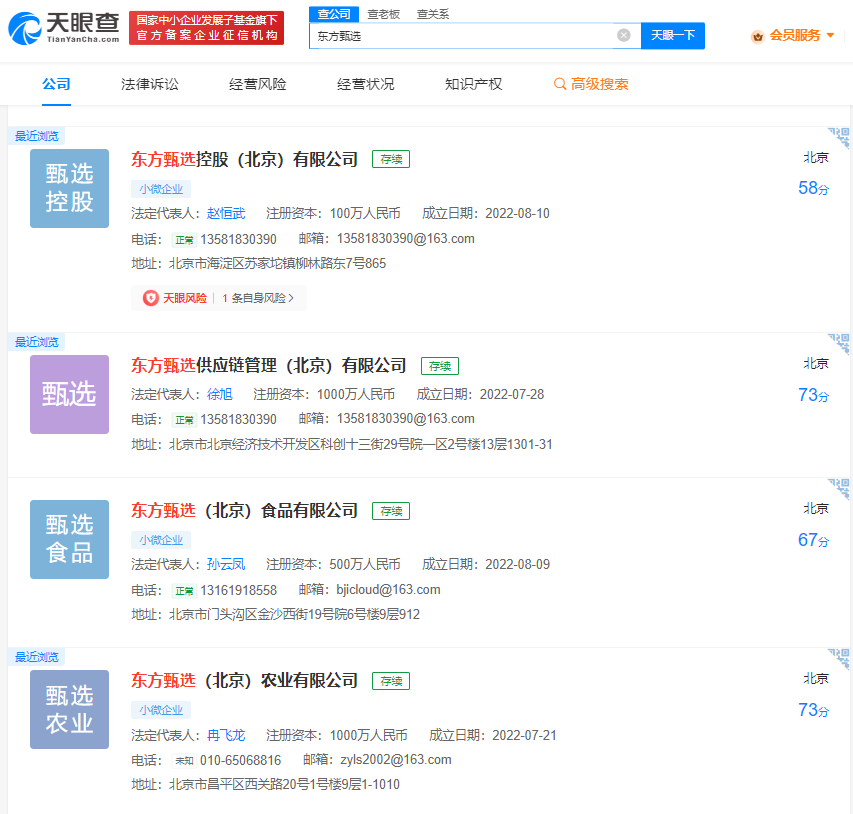Click the 天眼风险 risk shield icon
The height and width of the screenshot is (814, 853).
pyautogui.click(x=151, y=298)
